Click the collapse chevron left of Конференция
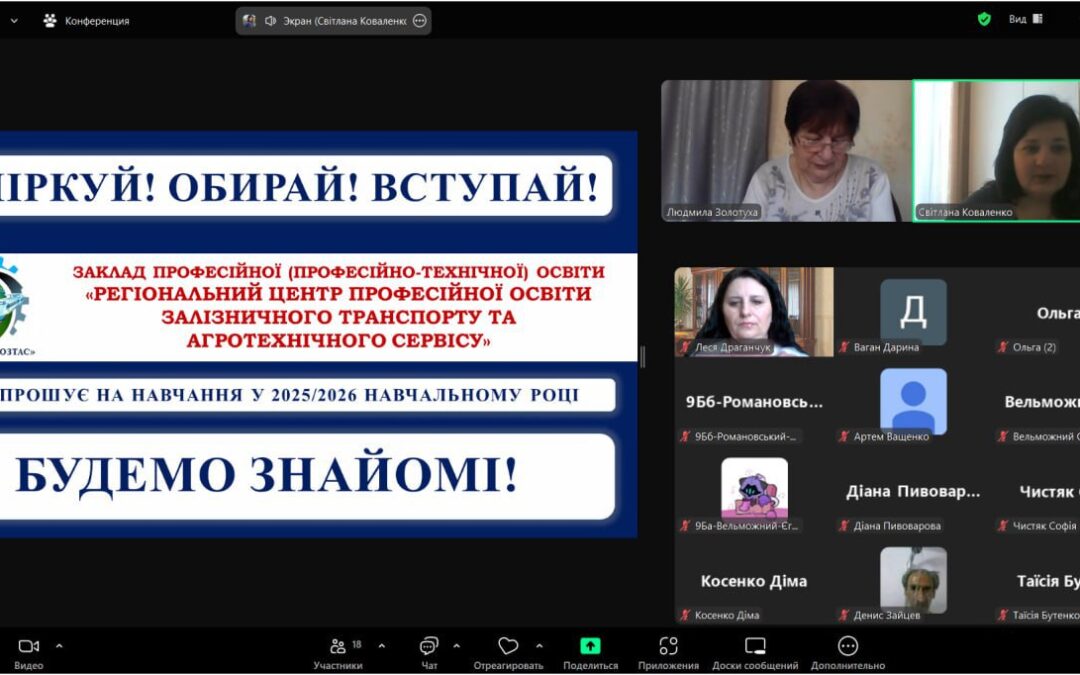 tap(14, 21)
